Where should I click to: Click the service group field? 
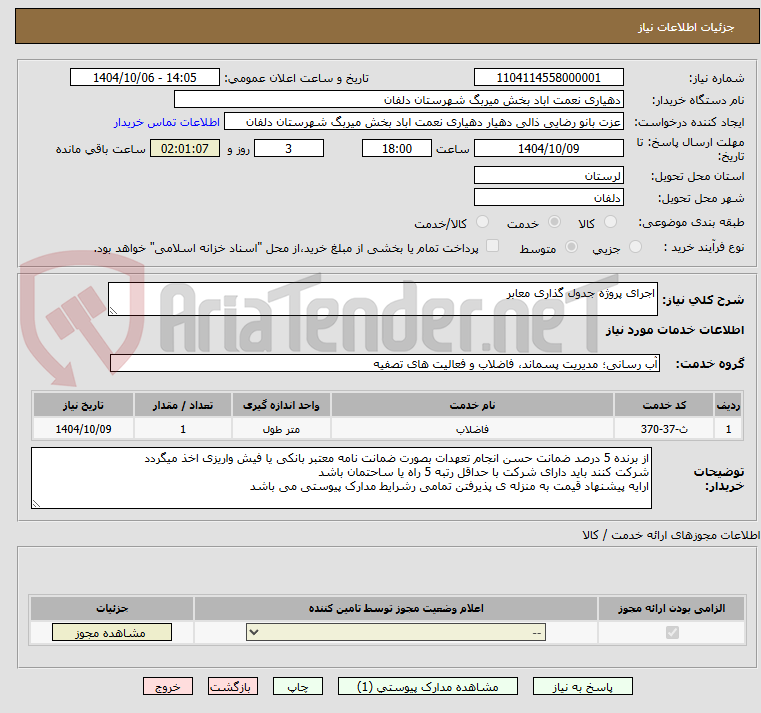[x=385, y=364]
